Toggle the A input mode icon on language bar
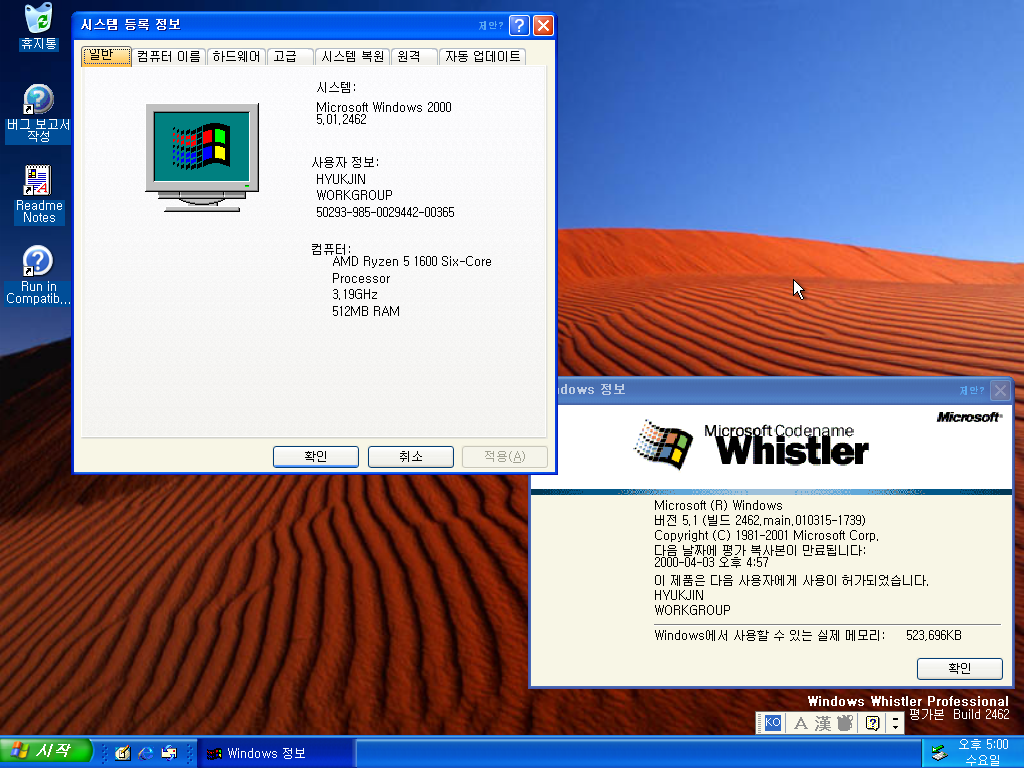 [x=800, y=723]
